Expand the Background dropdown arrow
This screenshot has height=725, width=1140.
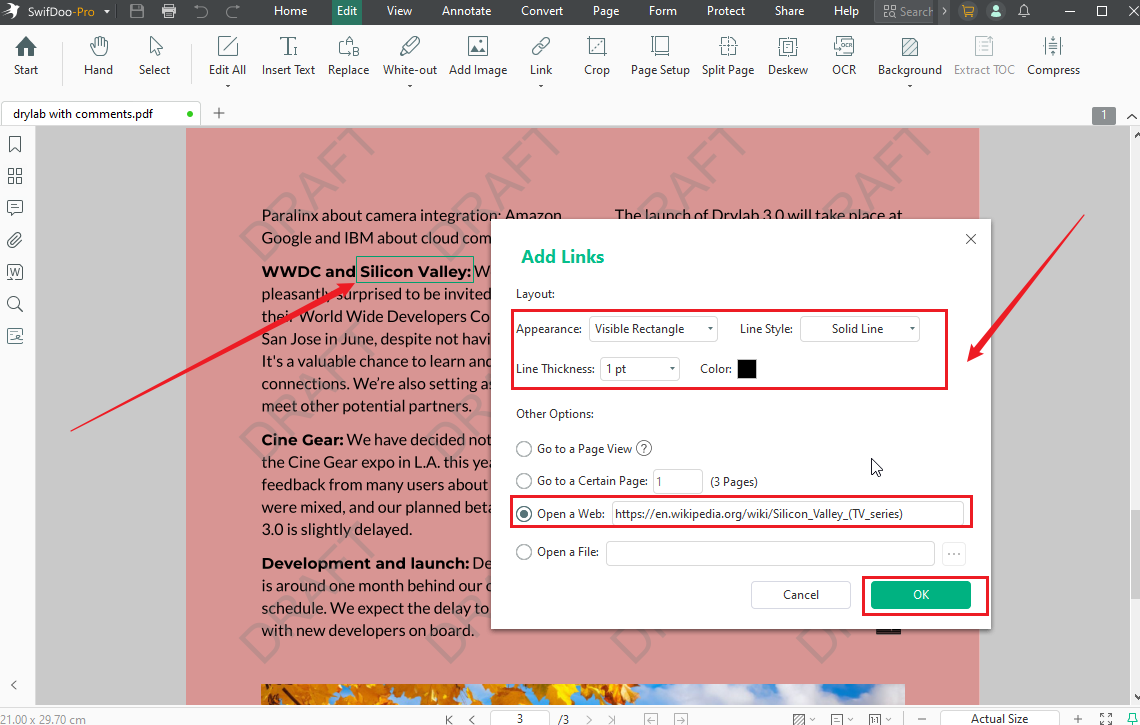point(910,86)
